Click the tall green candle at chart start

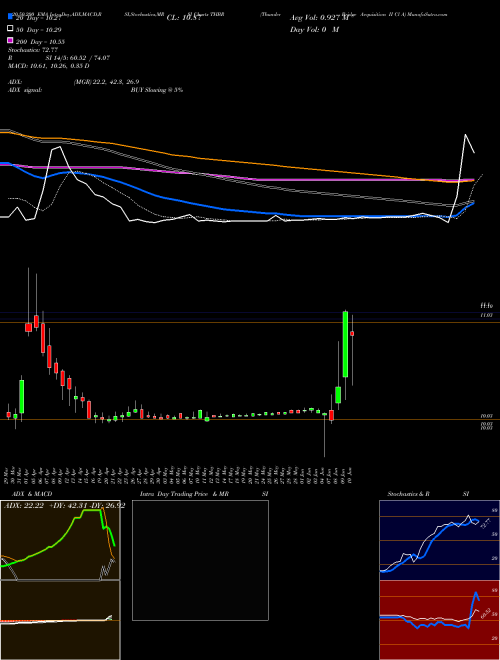coord(22,397)
